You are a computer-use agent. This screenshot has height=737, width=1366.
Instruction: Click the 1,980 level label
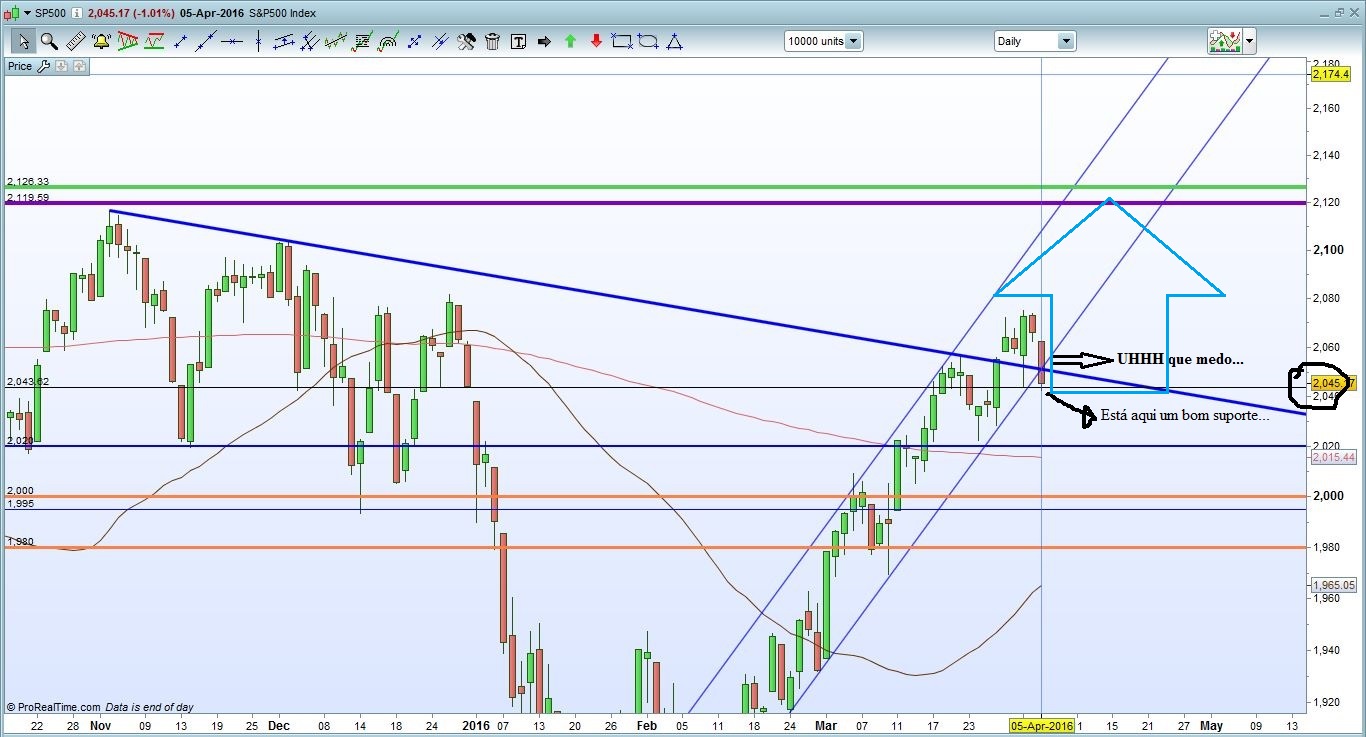click(20, 541)
